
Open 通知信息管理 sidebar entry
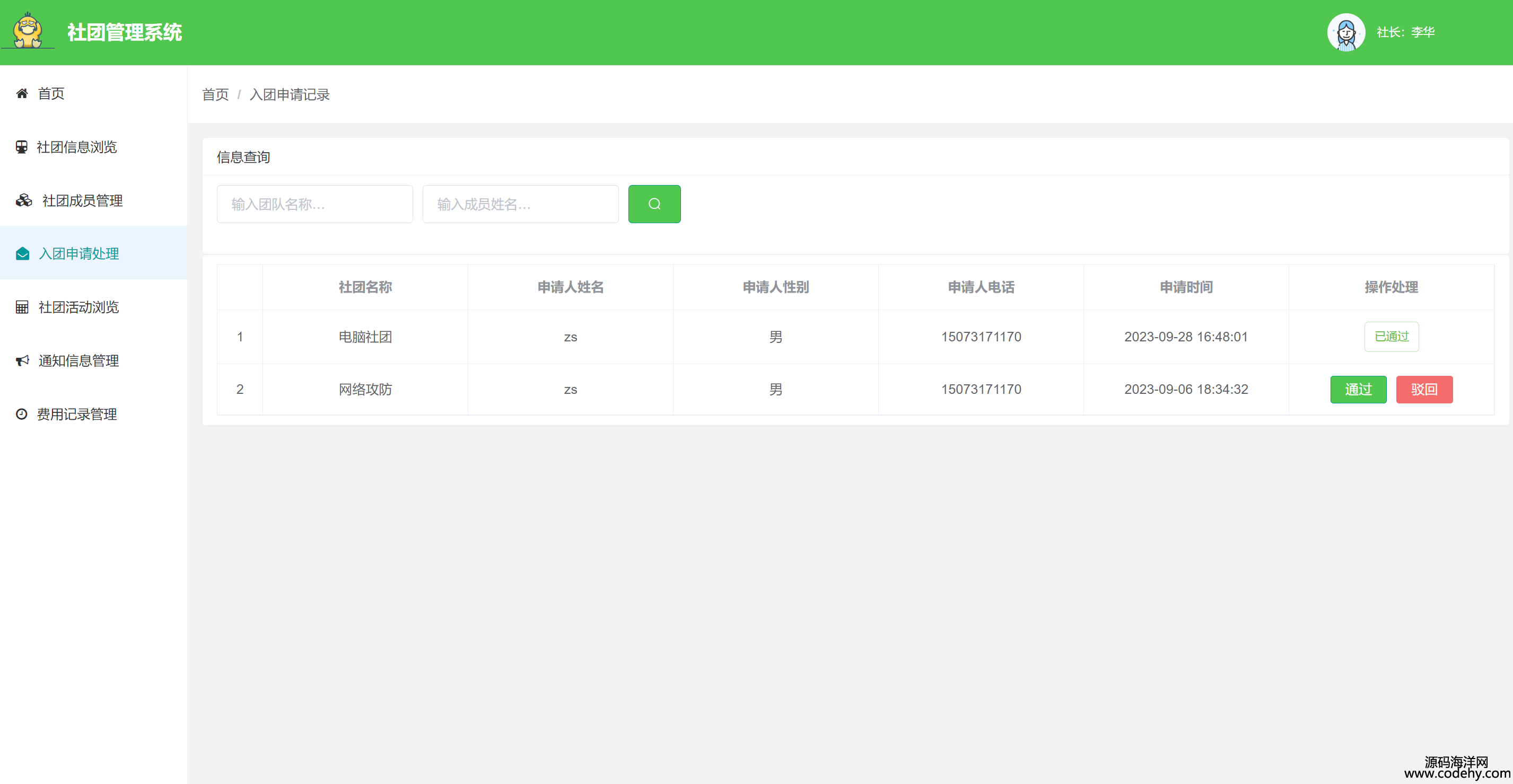click(x=93, y=360)
